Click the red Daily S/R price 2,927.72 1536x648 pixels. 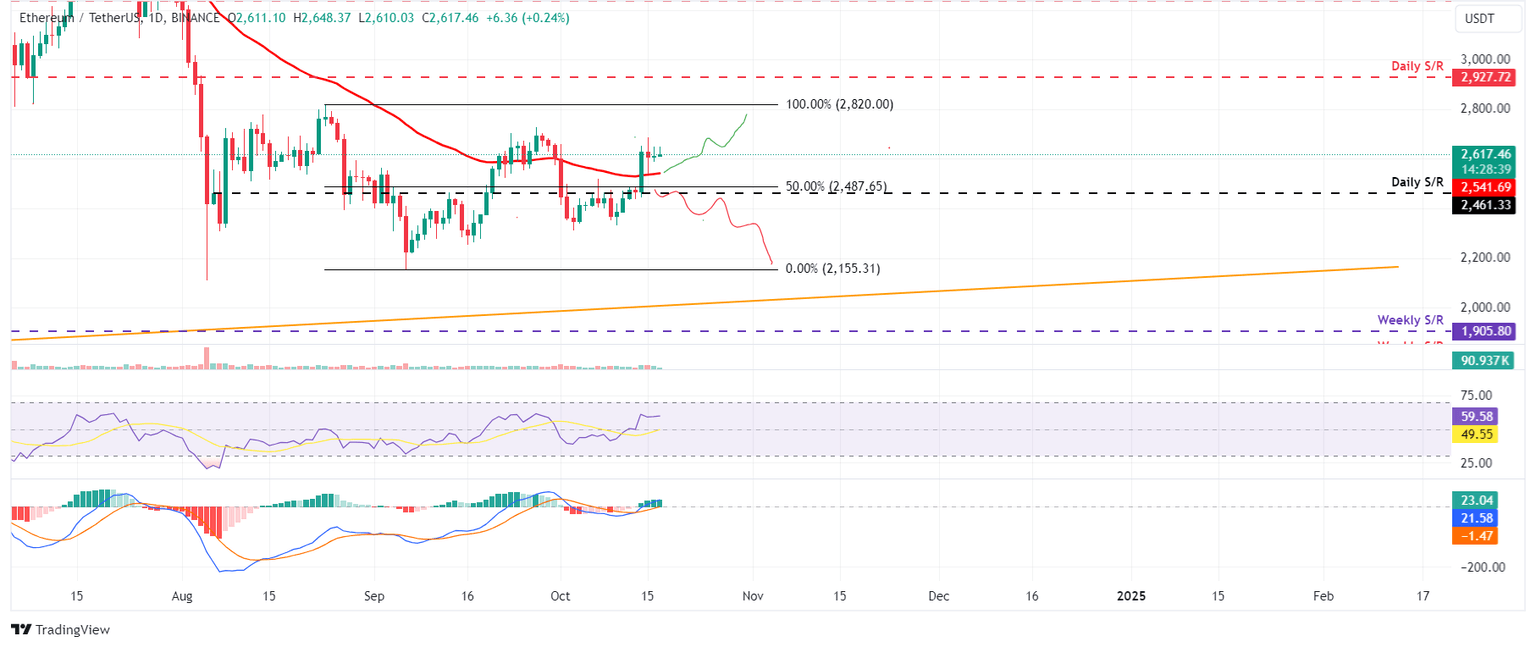click(1483, 75)
